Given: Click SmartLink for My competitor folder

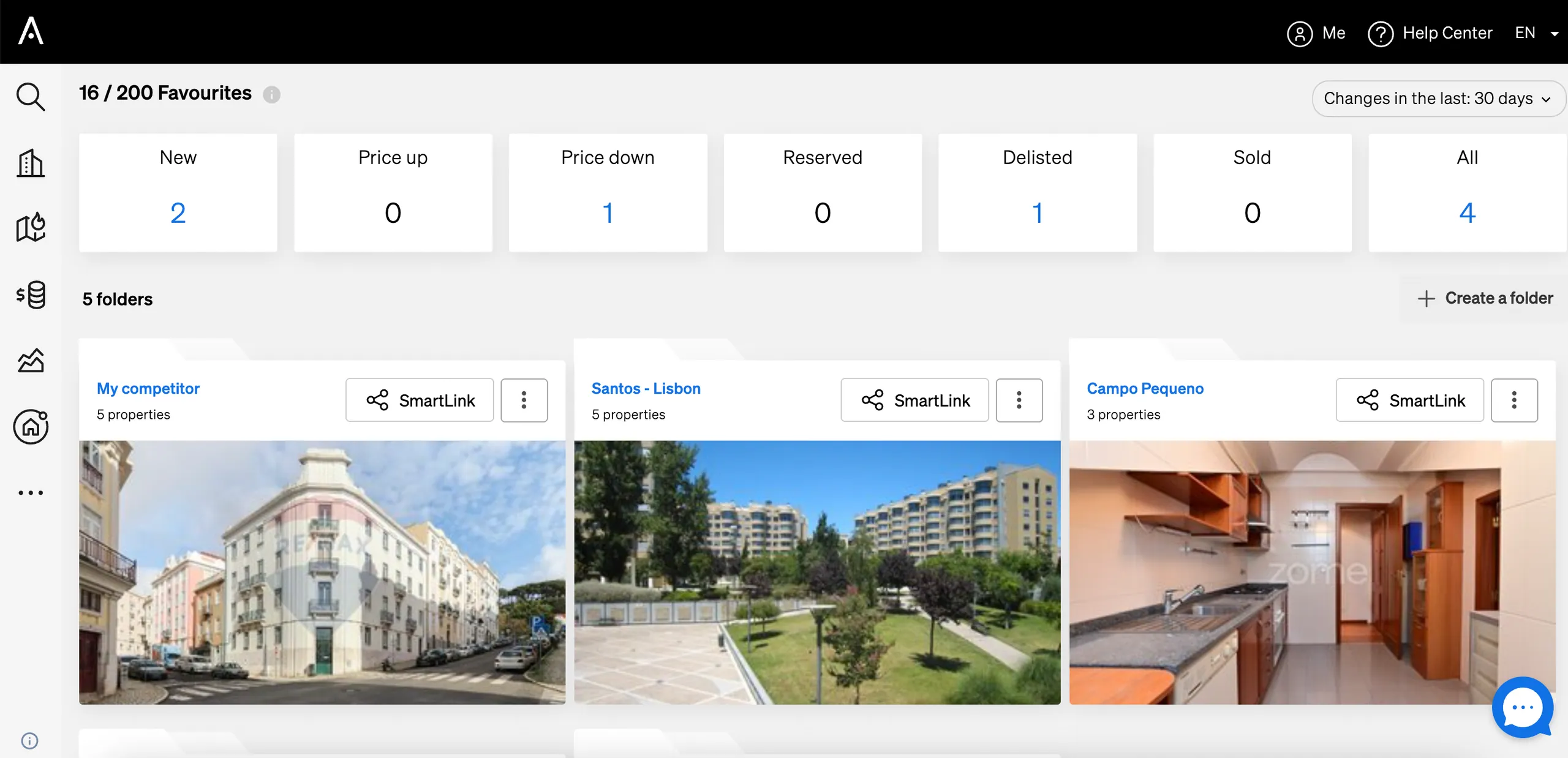Looking at the screenshot, I should click(x=420, y=400).
